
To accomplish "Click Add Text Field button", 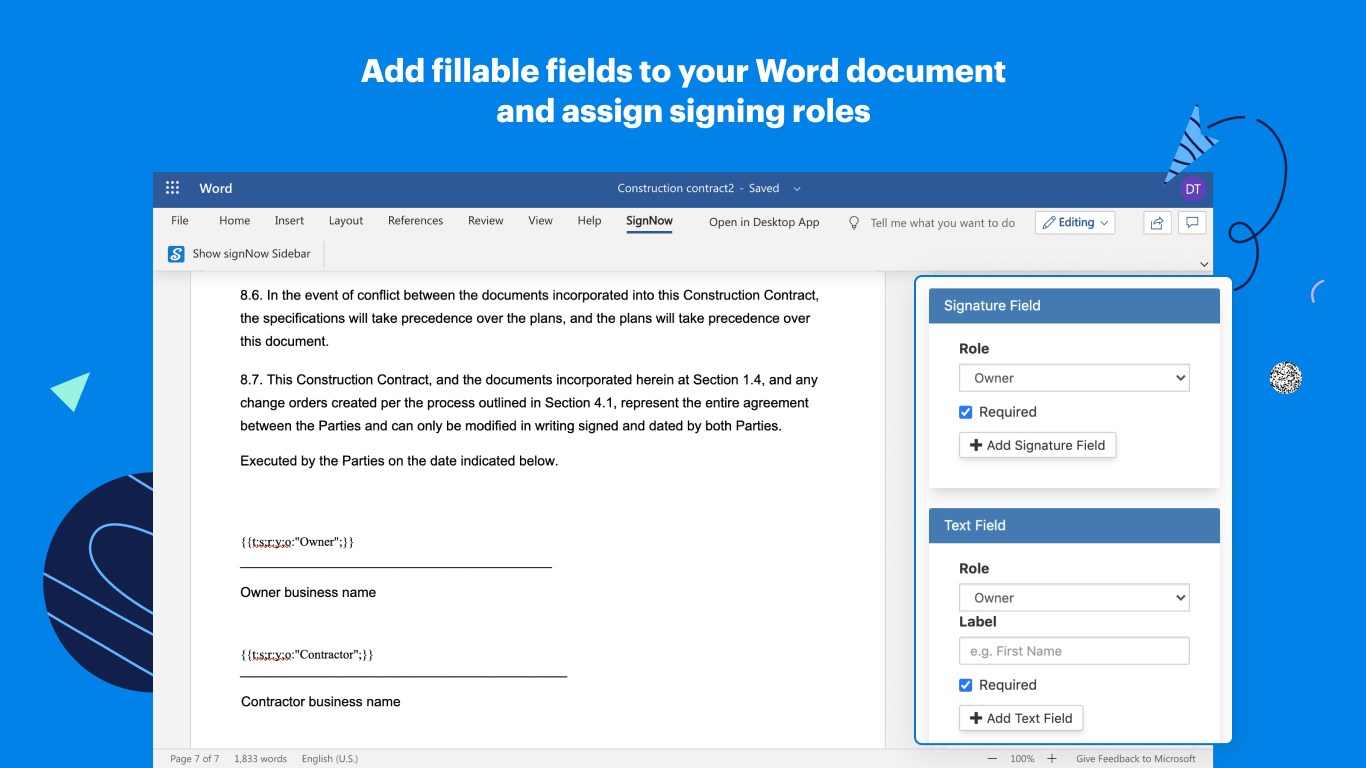I will [x=1021, y=718].
